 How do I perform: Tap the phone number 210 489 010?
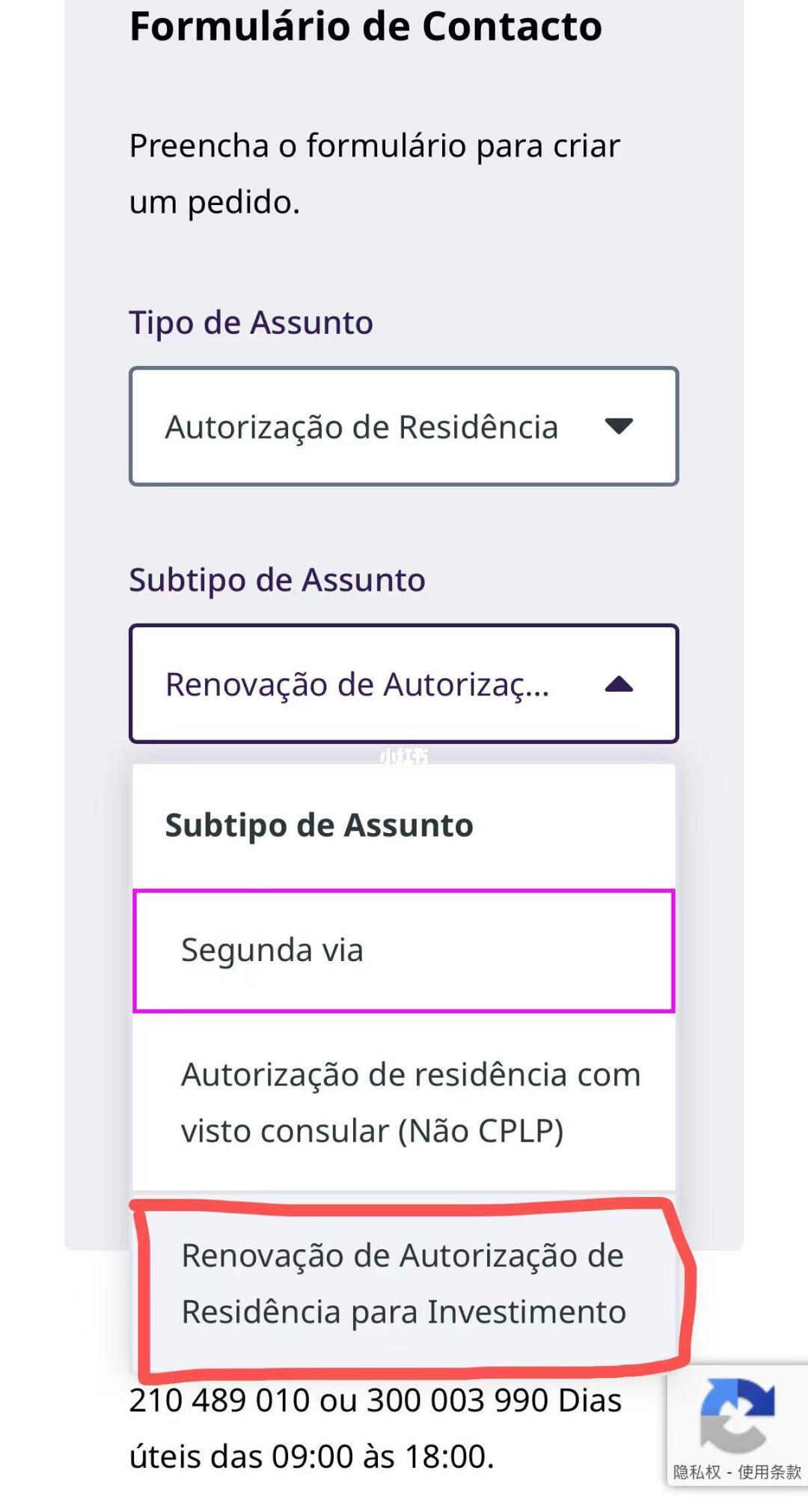[219, 1400]
